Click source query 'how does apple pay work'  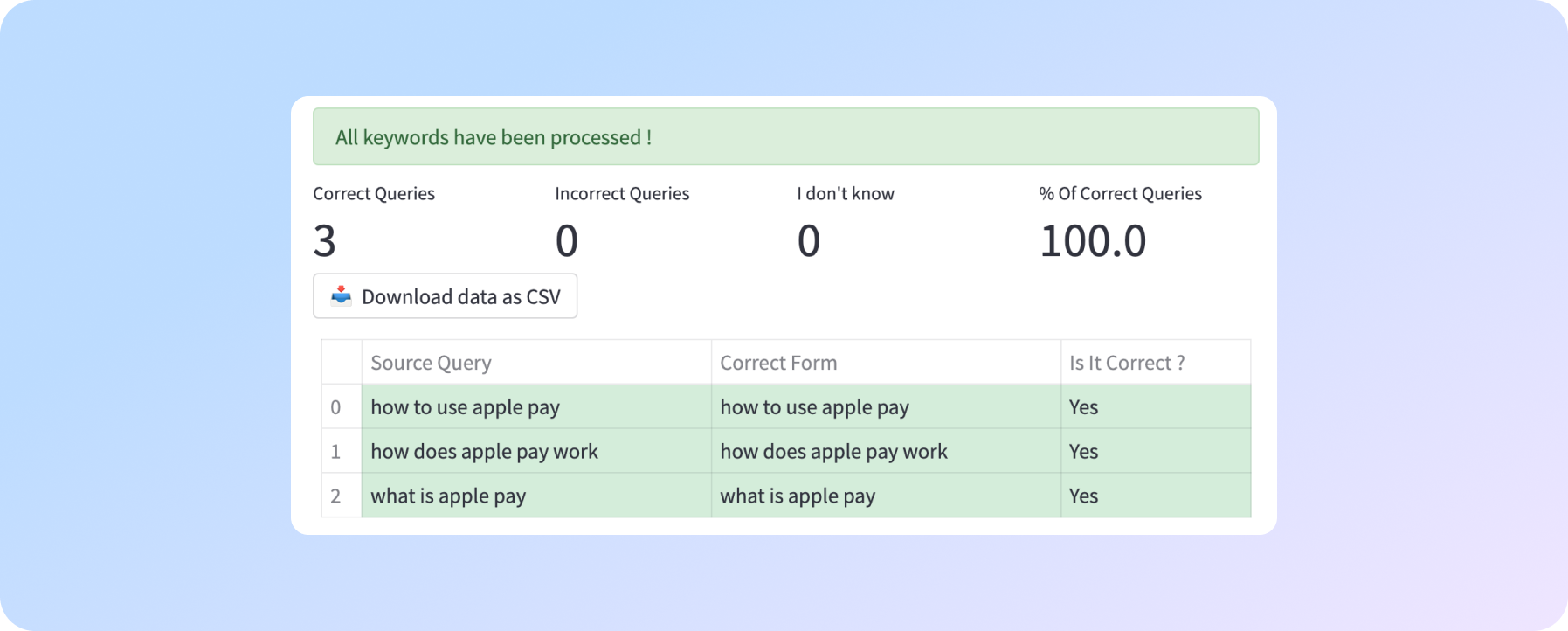(484, 452)
